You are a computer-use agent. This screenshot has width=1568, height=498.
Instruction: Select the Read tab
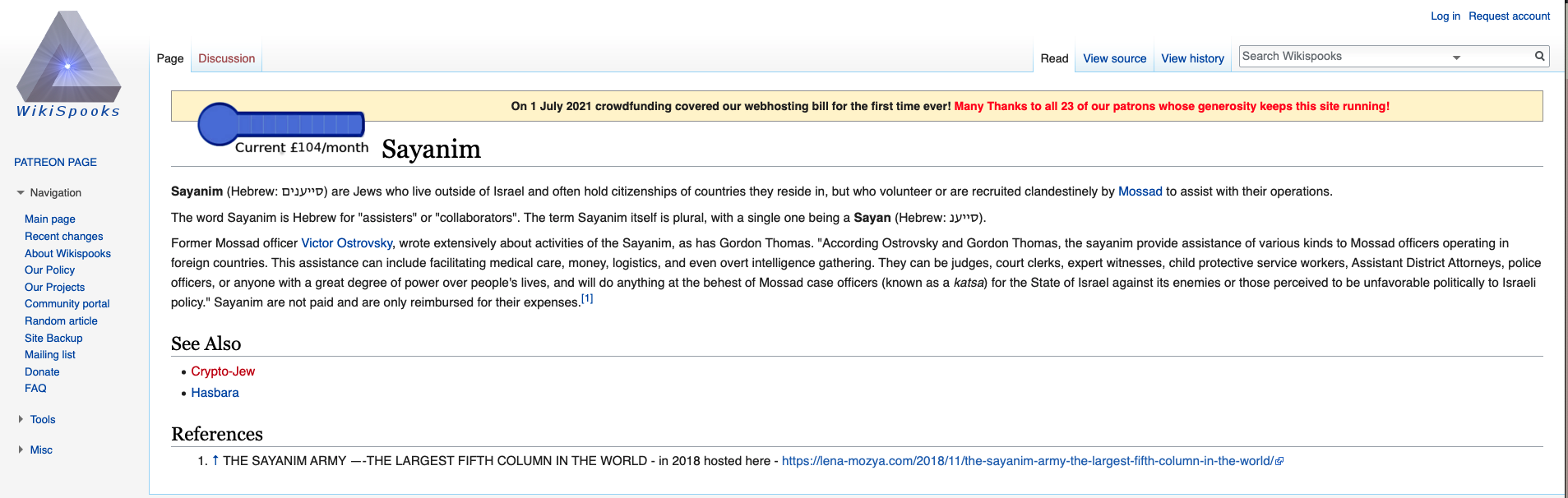(x=1054, y=58)
